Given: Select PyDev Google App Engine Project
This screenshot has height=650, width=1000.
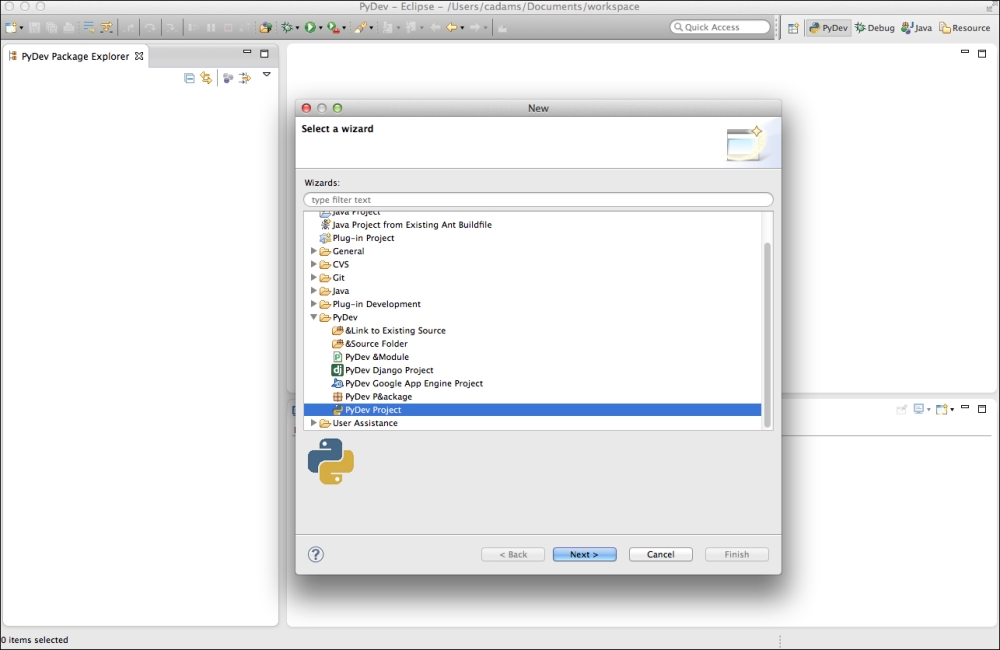Looking at the screenshot, I should tap(408, 383).
